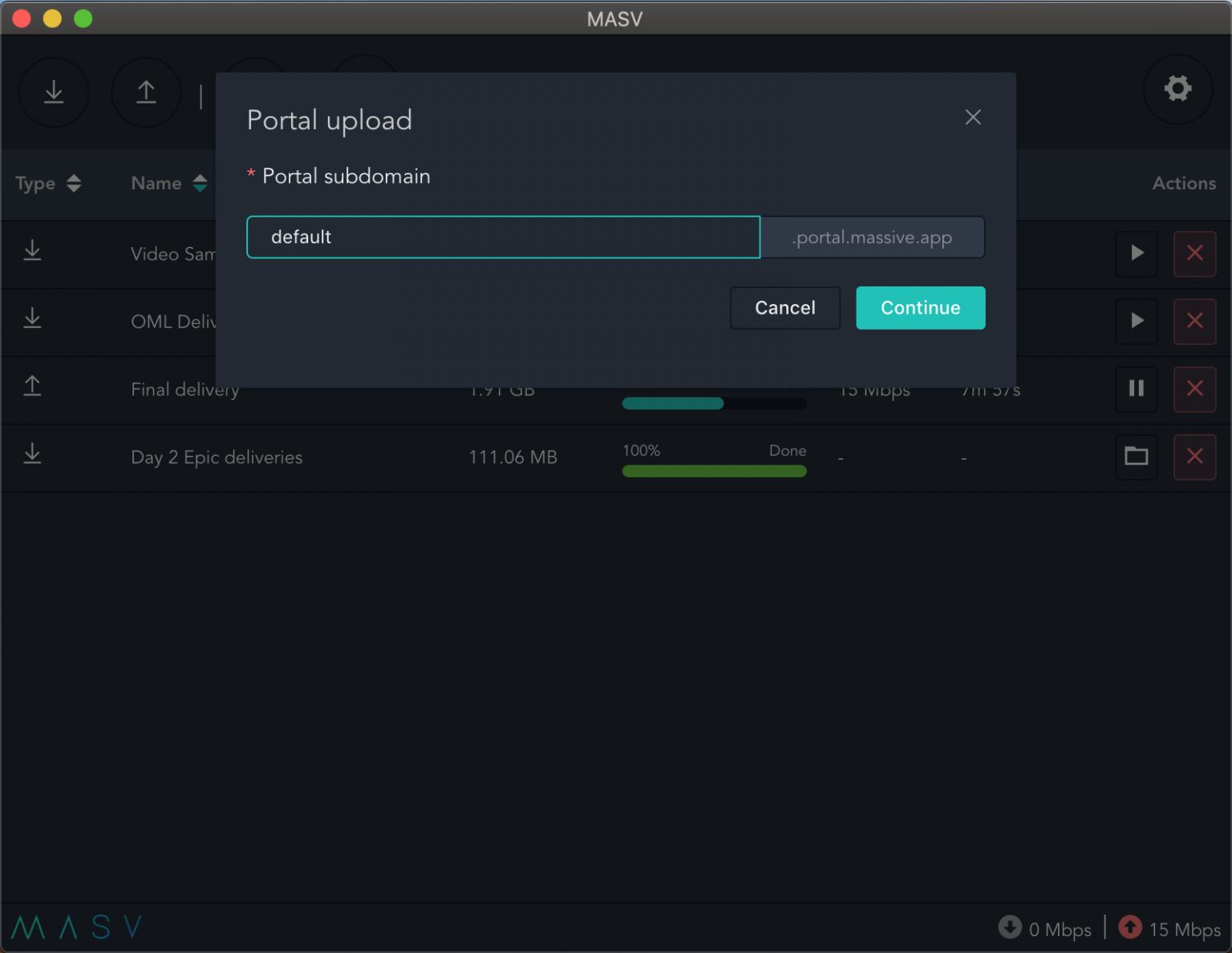Click the Final delivery progress bar
This screenshot has width=1232, height=953.
pos(714,403)
